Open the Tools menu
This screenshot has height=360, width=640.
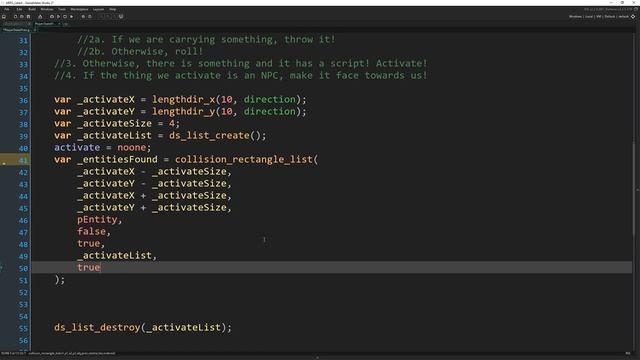pos(62,9)
